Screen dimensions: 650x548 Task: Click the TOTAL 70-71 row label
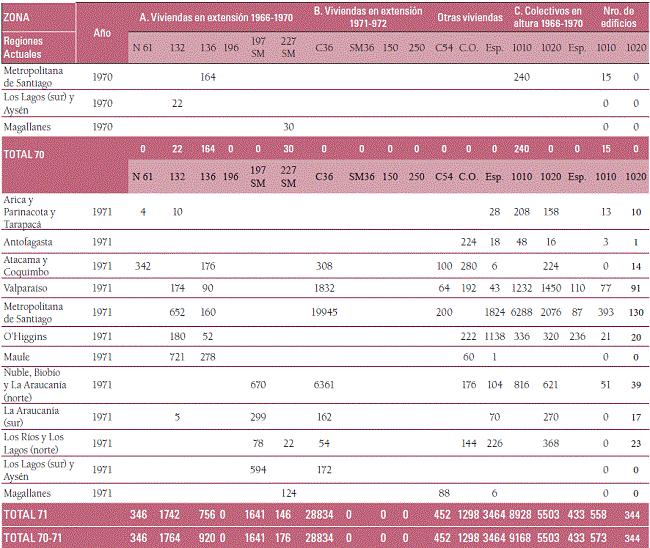[x=32, y=537]
